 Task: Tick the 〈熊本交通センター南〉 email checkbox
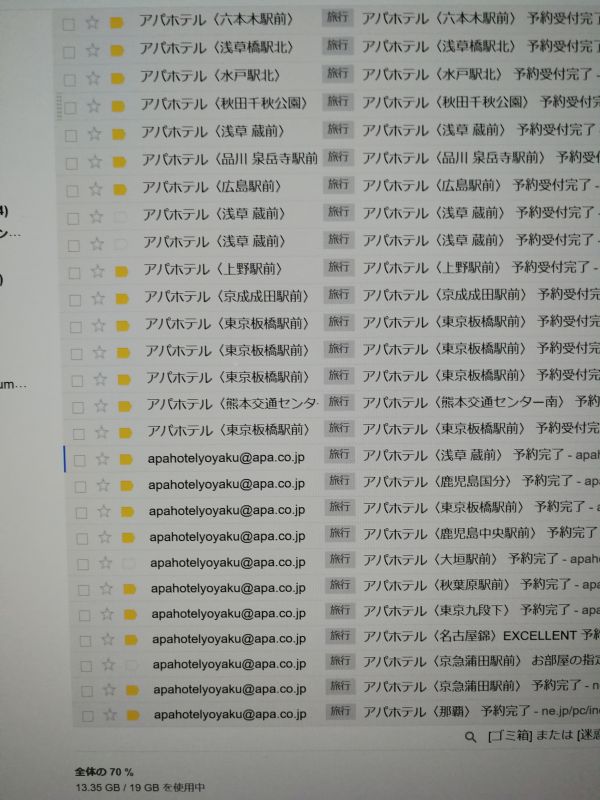78,407
